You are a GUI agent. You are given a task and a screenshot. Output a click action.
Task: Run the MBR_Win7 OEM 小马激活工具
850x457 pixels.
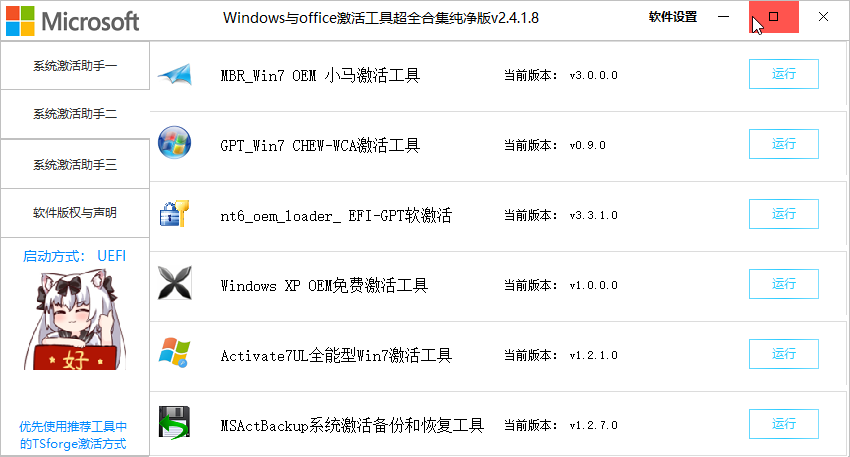pyautogui.click(x=783, y=74)
